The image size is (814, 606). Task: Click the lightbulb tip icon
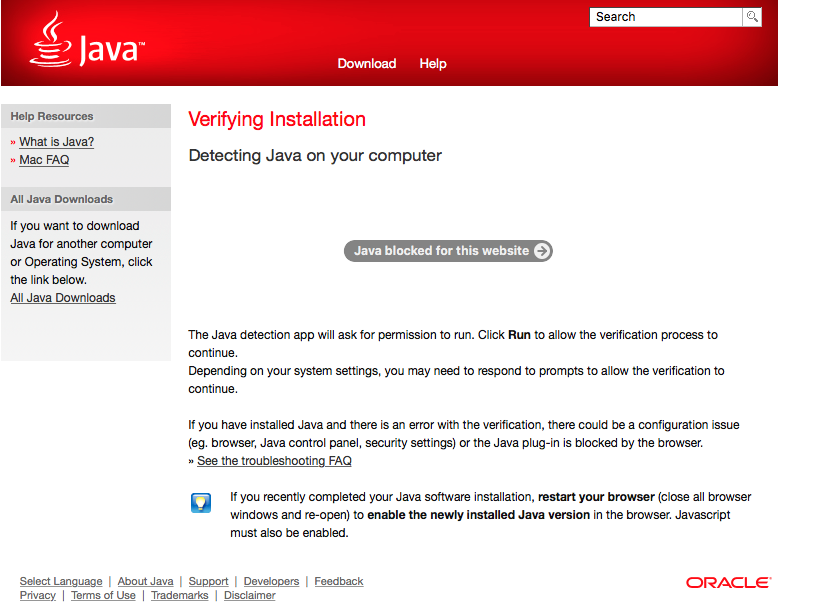click(201, 503)
